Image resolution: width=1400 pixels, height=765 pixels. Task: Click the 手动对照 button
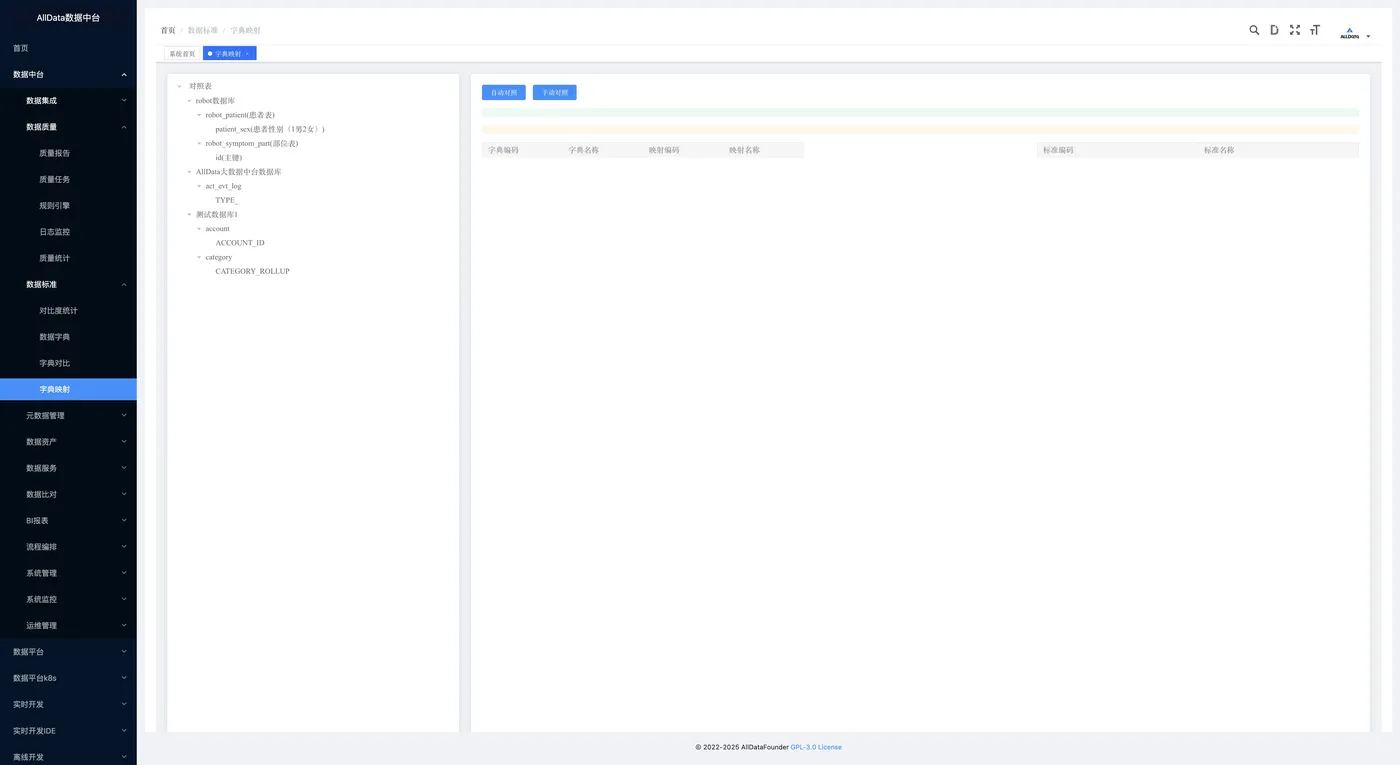555,92
